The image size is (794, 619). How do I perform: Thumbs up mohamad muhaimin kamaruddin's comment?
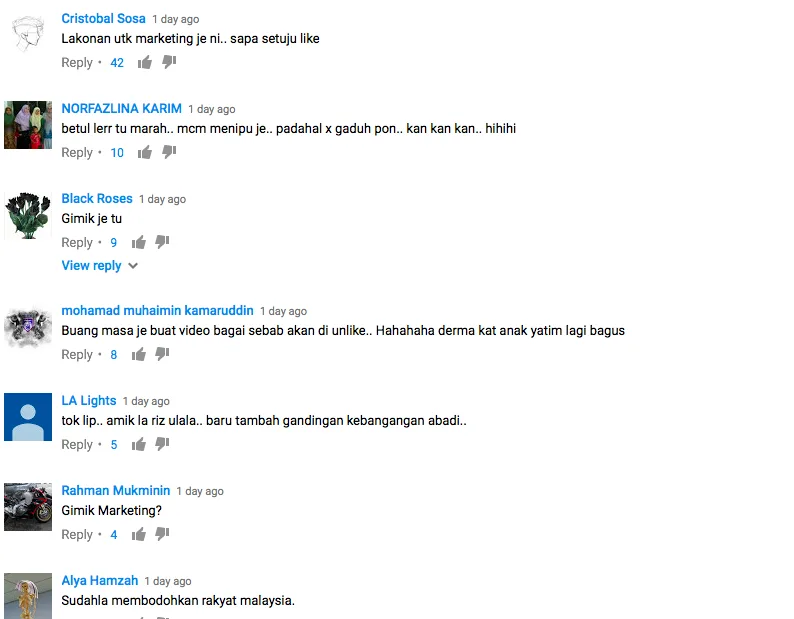pyautogui.click(x=138, y=354)
